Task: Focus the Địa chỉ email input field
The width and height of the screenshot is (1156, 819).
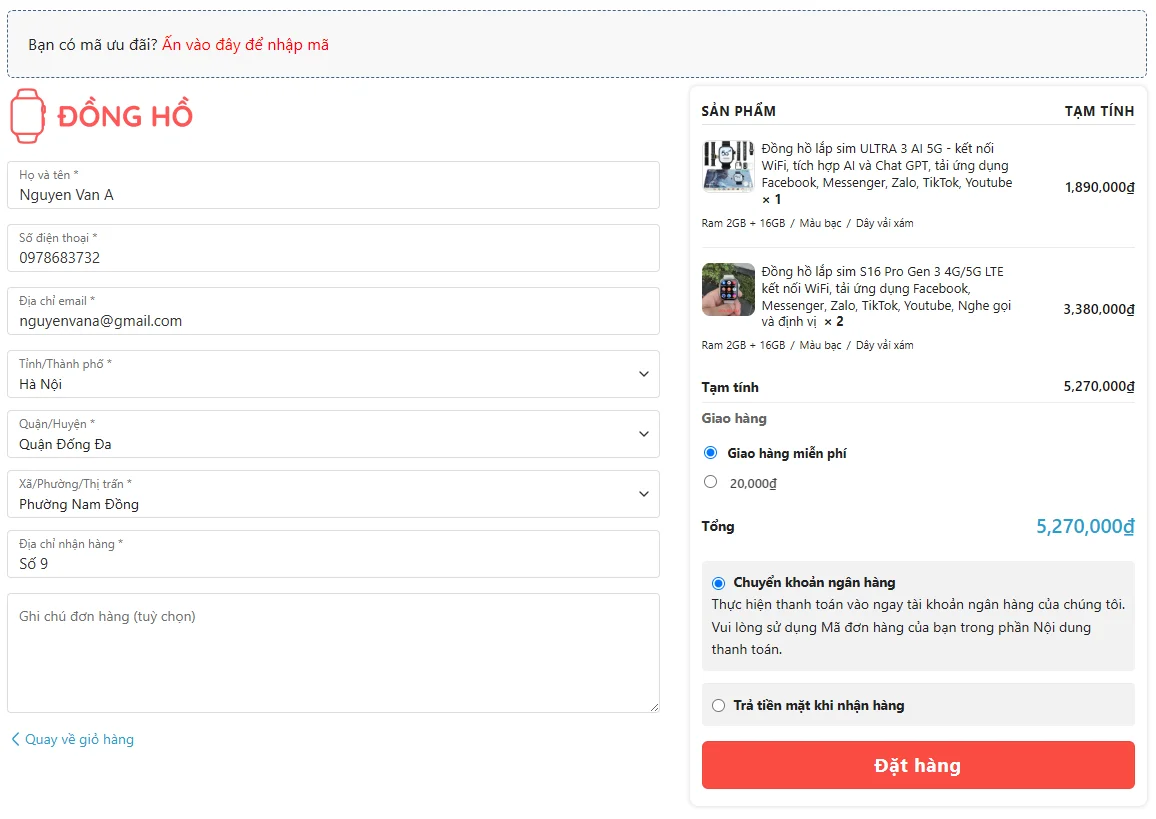Action: [x=333, y=311]
